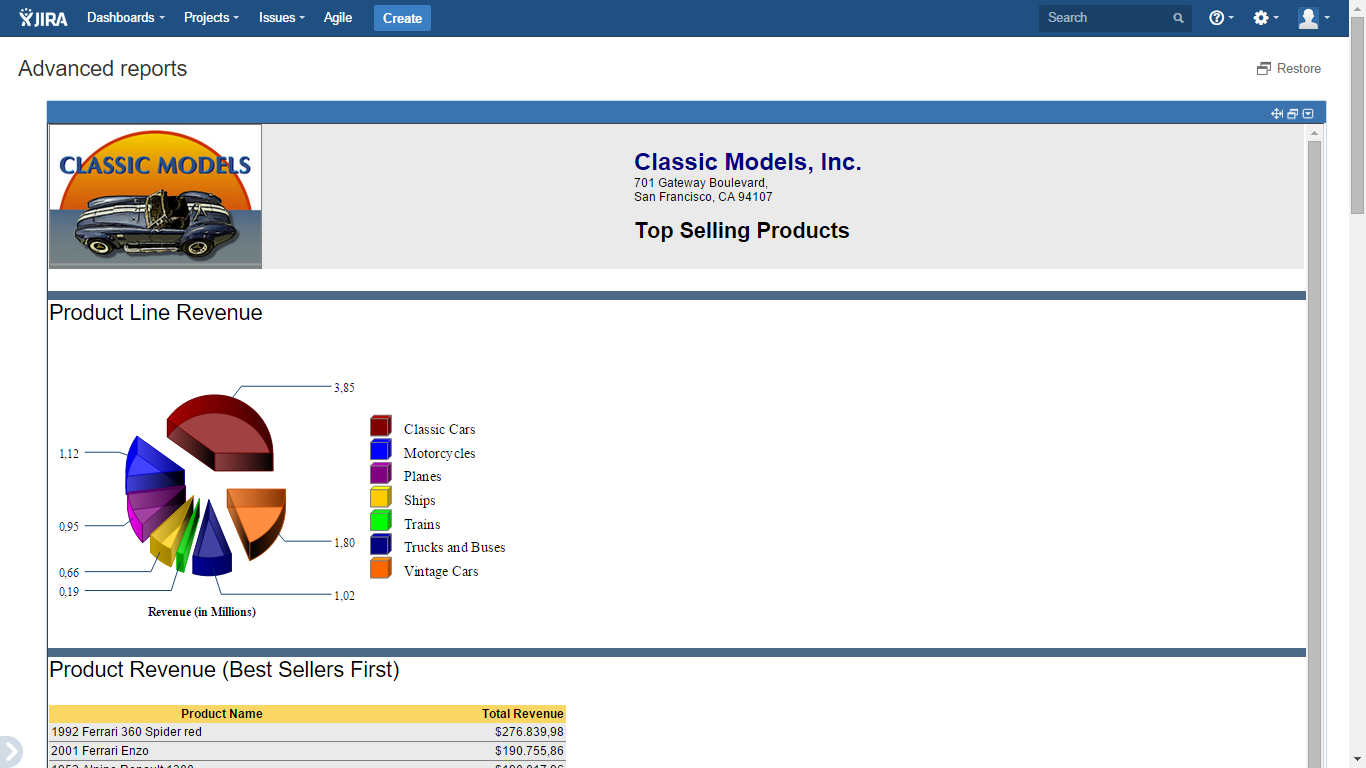Image resolution: width=1366 pixels, height=768 pixels.
Task: Click the Trucks and Buses legend swatch
Action: pos(381,545)
